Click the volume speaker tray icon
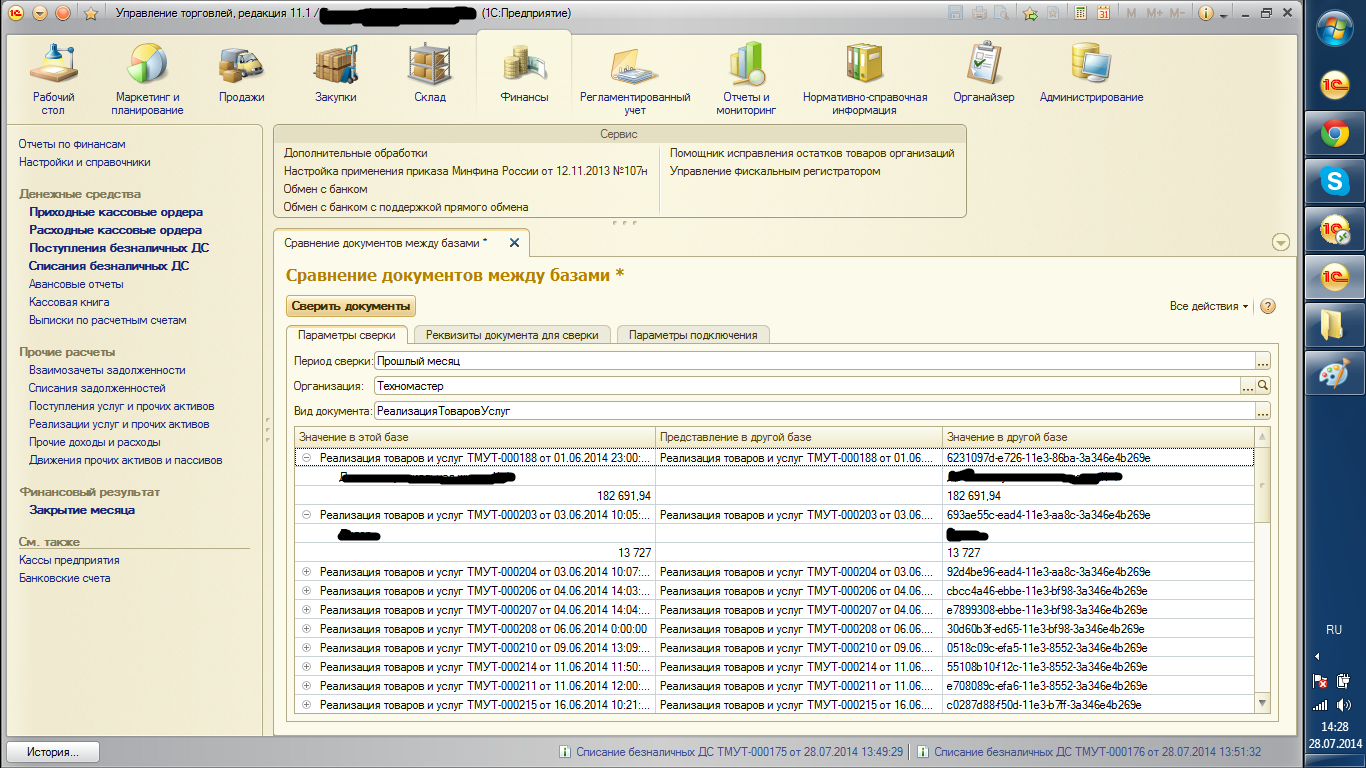 (1345, 705)
